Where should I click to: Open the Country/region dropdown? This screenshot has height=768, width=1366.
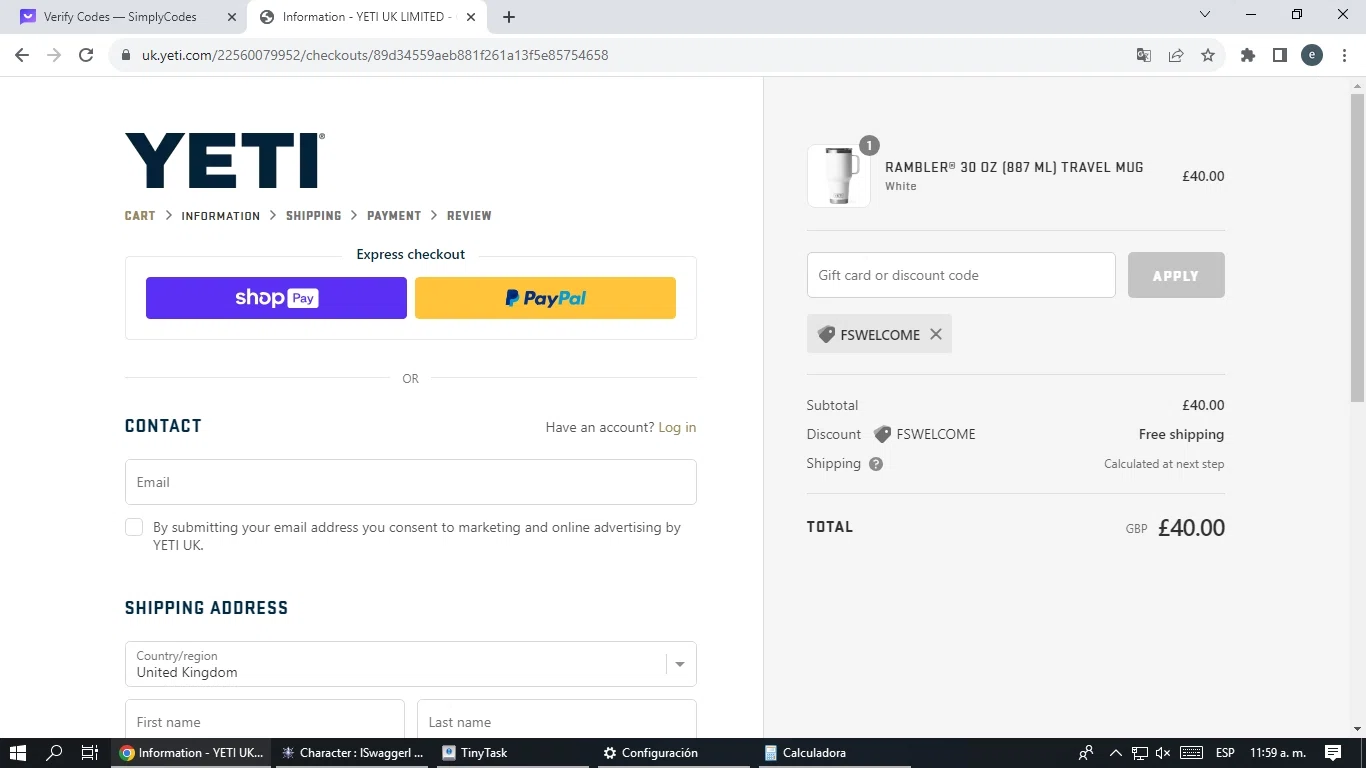[x=411, y=664]
